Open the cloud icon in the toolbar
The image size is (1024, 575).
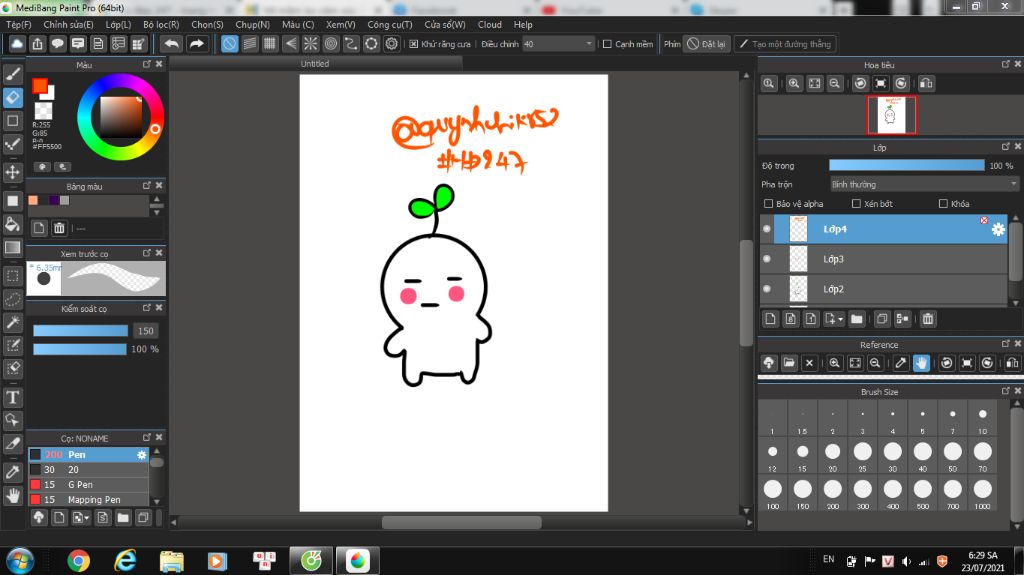point(17,44)
